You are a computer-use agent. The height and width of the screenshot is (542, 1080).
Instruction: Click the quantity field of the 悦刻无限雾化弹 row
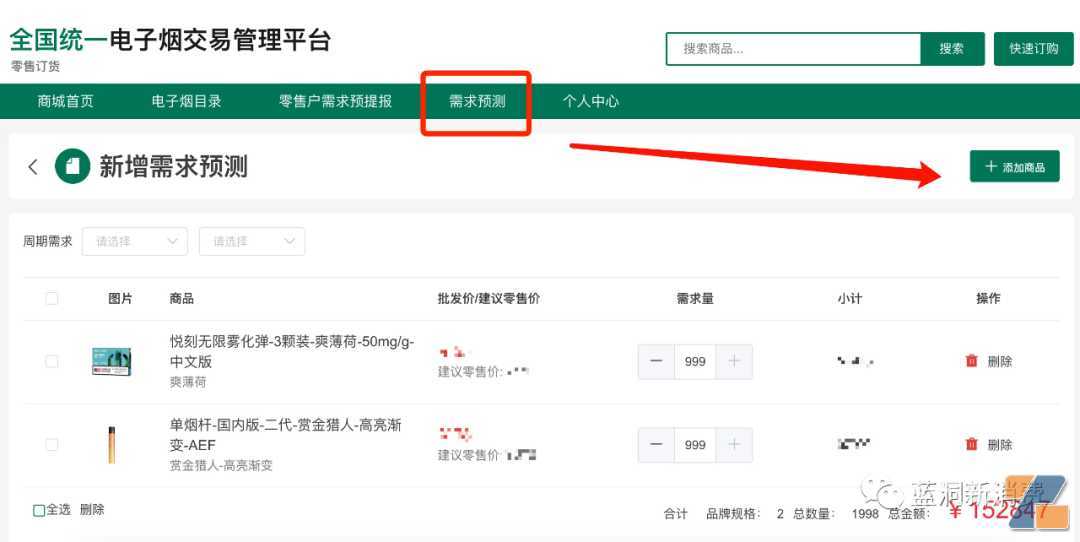[x=695, y=362]
